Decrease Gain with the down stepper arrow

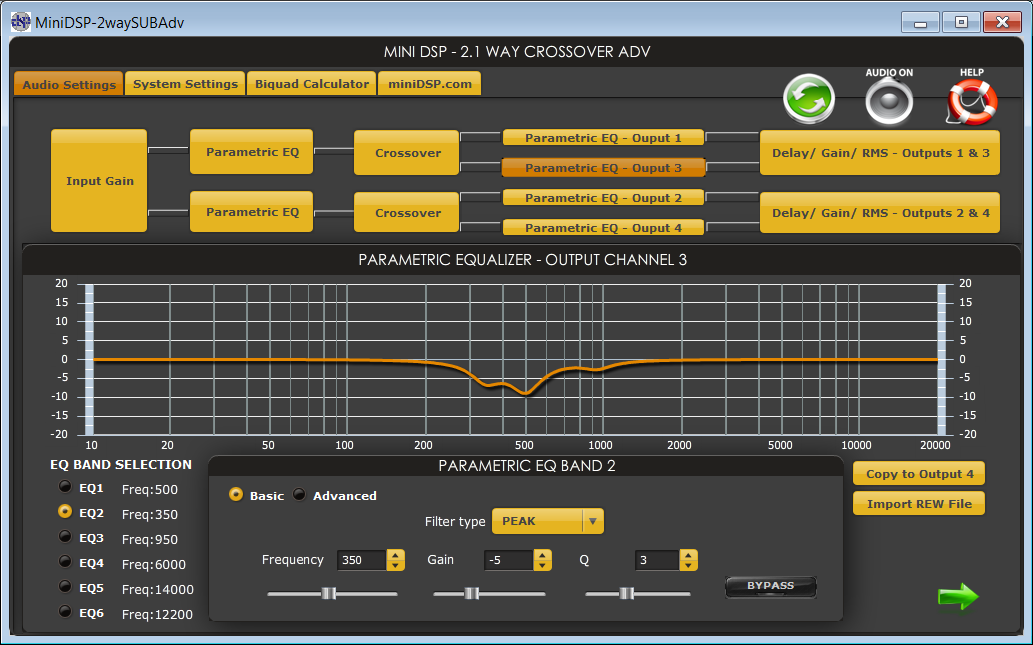(542, 565)
